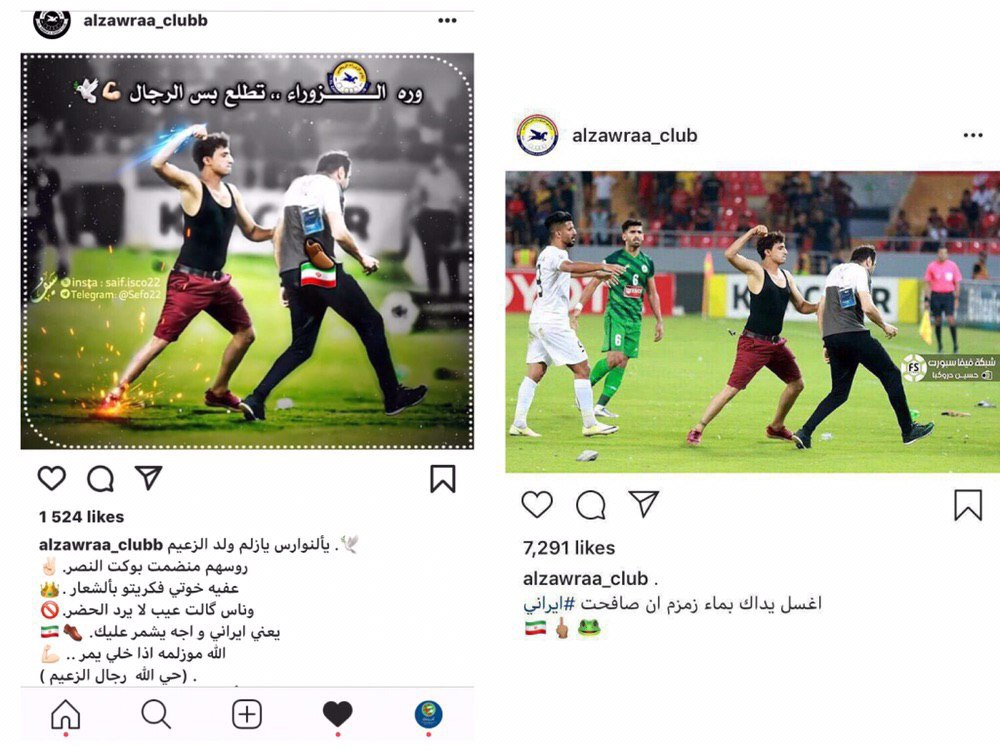Screen dimensions: 1000x750
Task: Like the alzawraa_club post with heart icon
Action: (537, 504)
